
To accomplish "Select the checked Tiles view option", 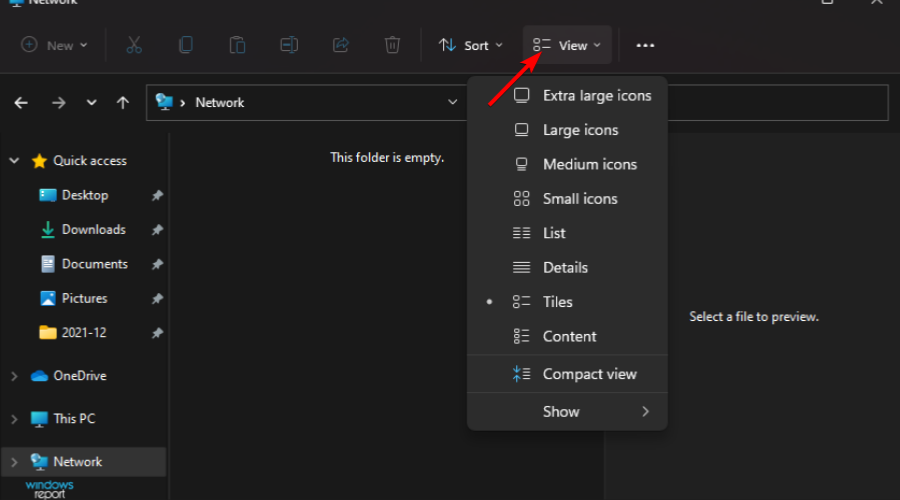I will pyautogui.click(x=567, y=302).
